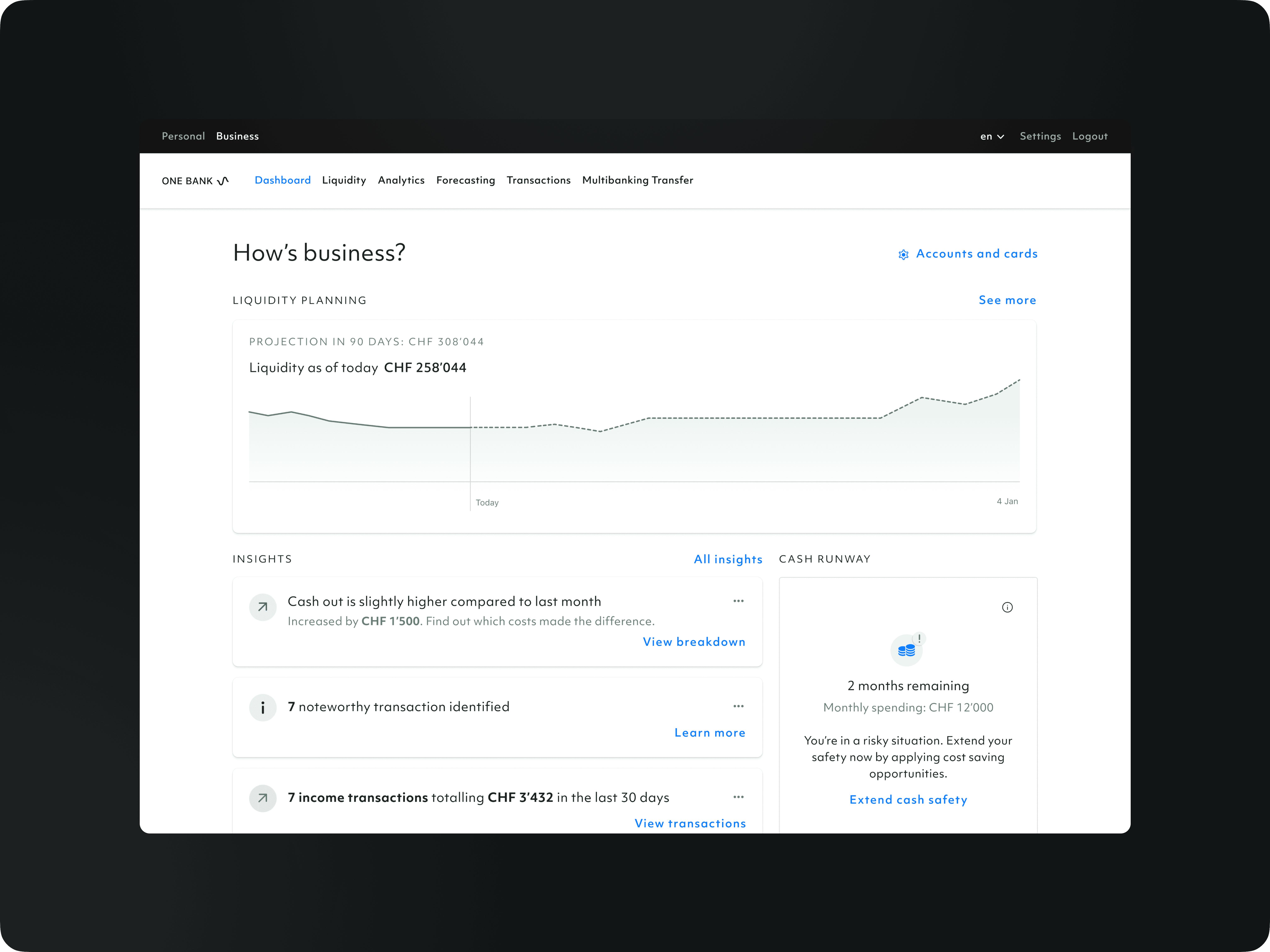The image size is (1270, 952).
Task: Open the Analytics section
Action: coord(401,180)
